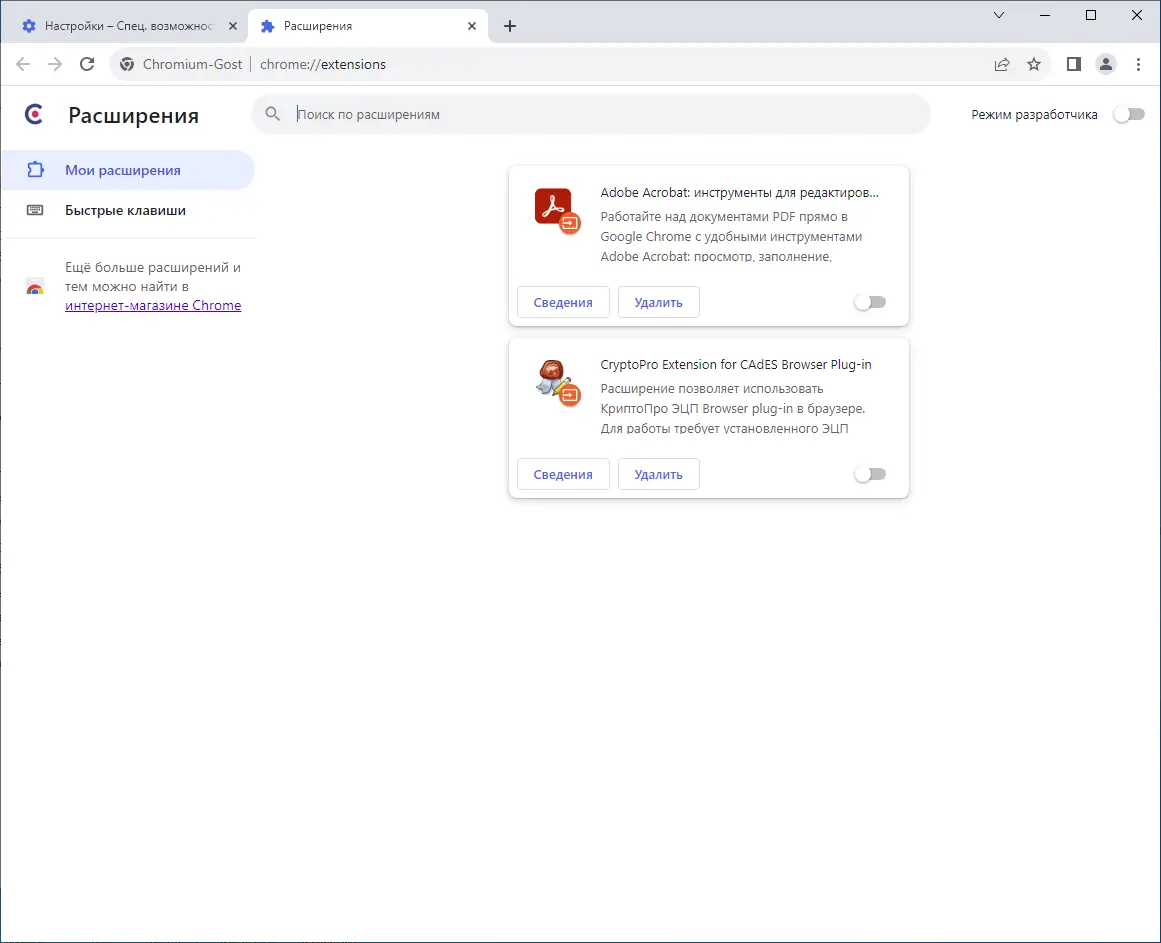Select the Расширения browser tab
Viewport: 1161px width, 943px height.
pyautogui.click(x=368, y=26)
